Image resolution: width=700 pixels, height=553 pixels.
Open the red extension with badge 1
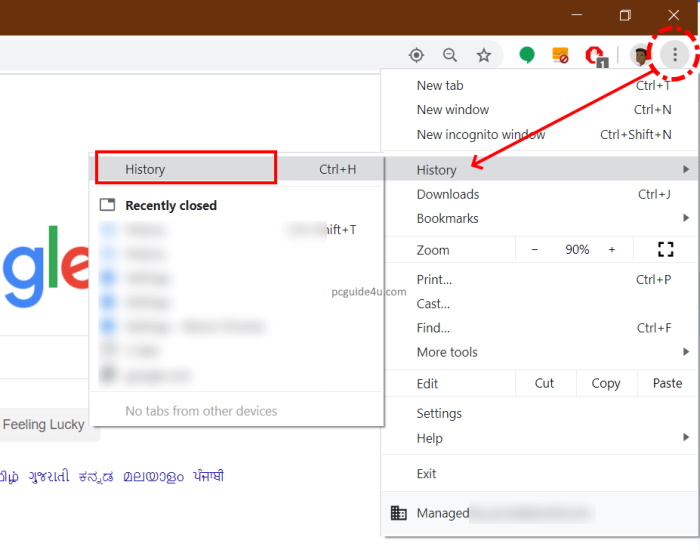[x=596, y=56]
